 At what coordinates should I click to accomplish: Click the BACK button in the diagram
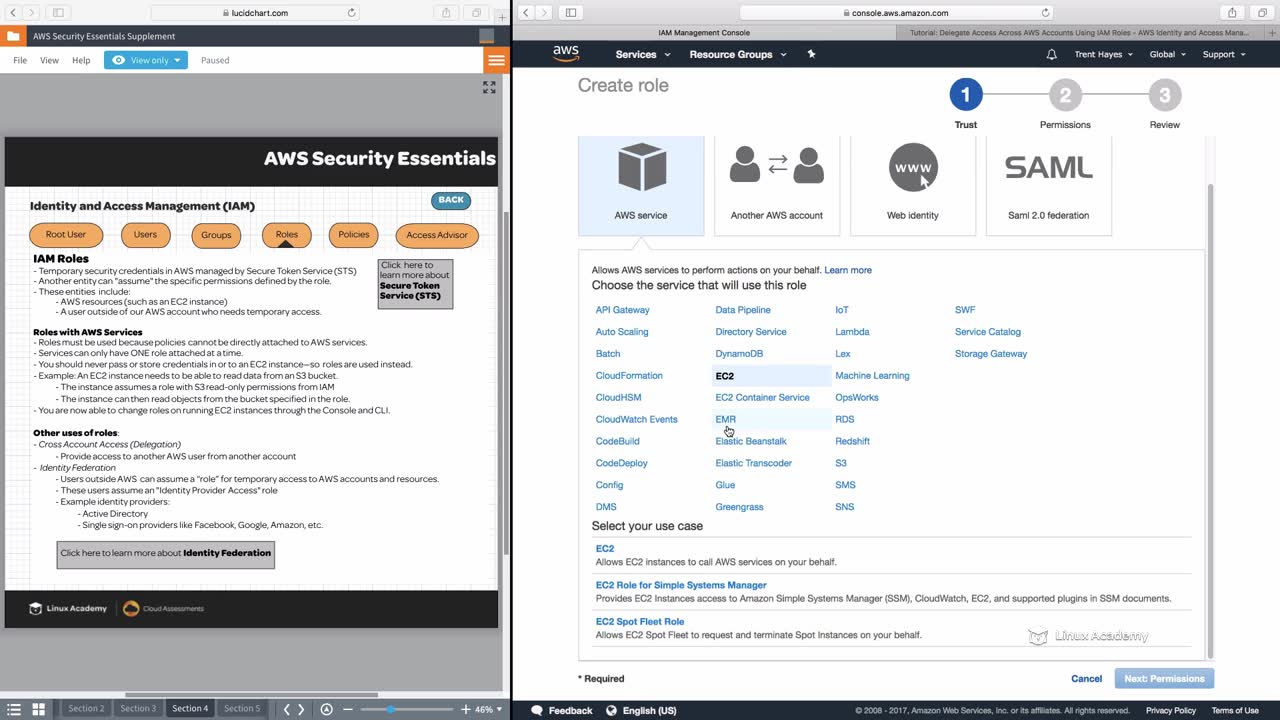pyautogui.click(x=451, y=200)
